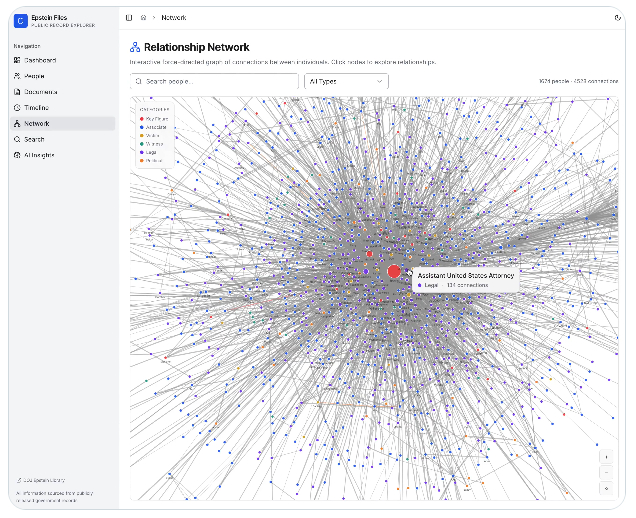The image size is (636, 518).
Task: Open the Timeline view
Action: (36, 108)
